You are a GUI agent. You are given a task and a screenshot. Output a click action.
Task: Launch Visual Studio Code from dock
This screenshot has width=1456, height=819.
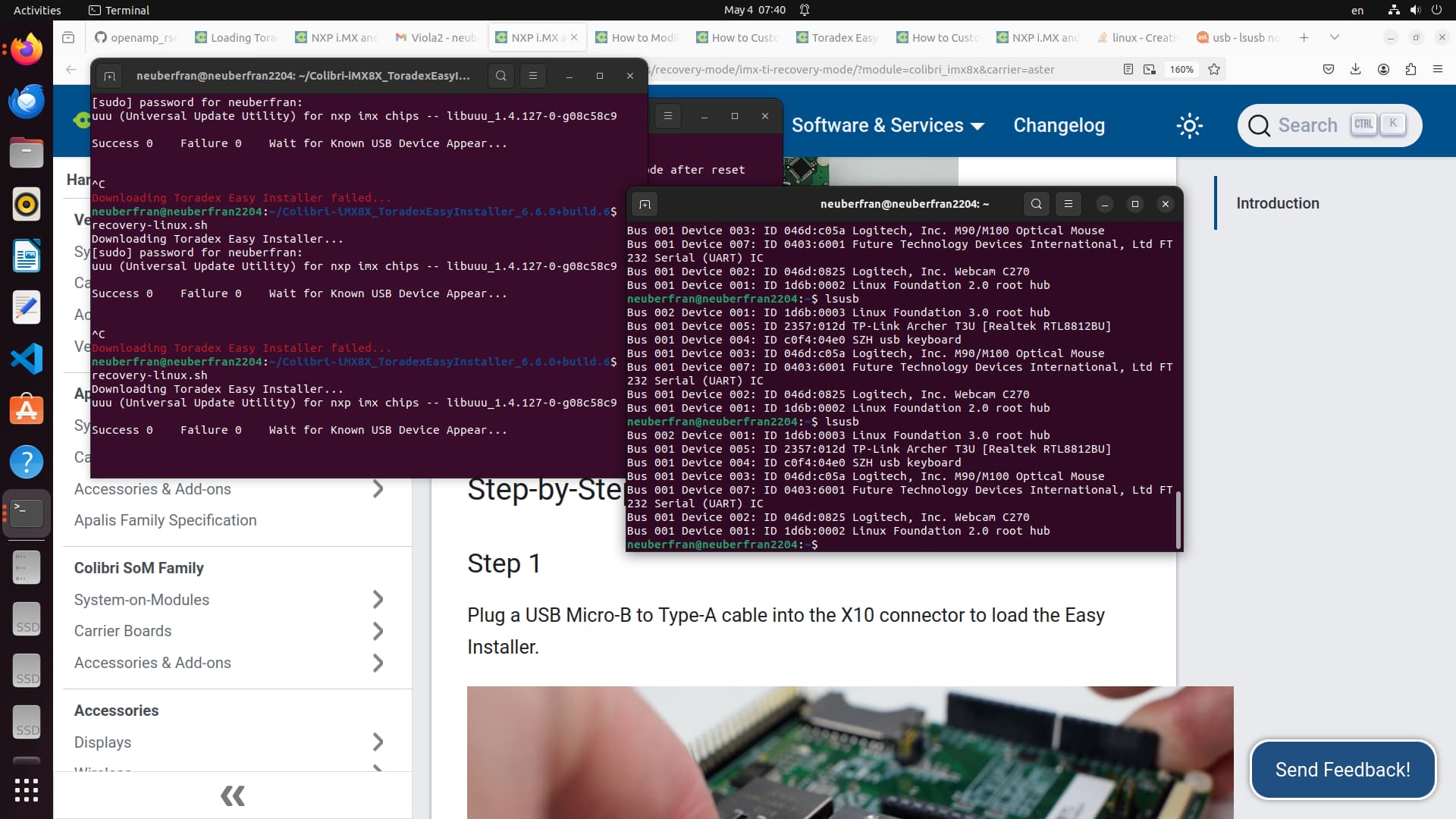click(27, 359)
